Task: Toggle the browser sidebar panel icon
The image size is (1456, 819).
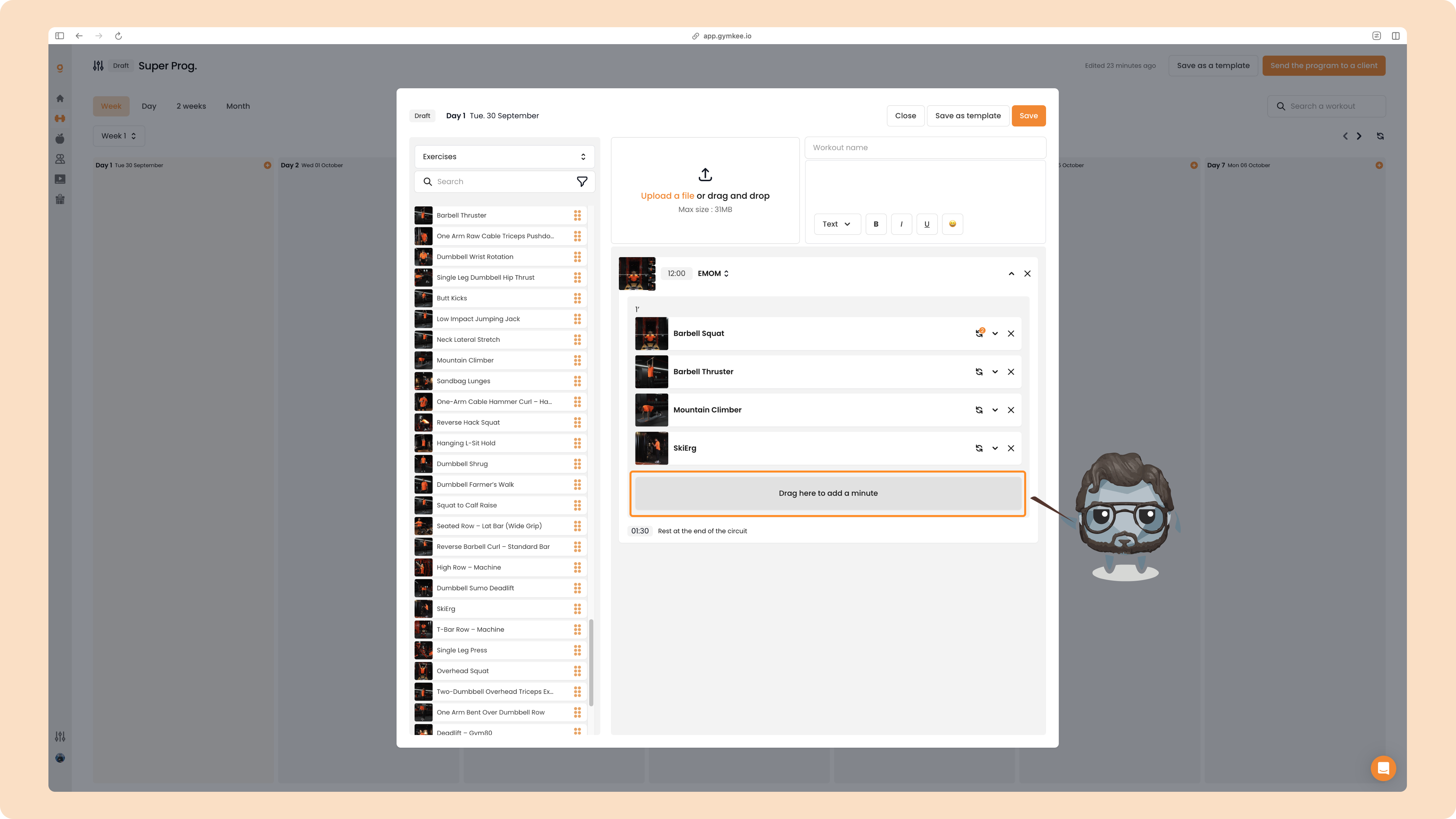Action: point(59,36)
